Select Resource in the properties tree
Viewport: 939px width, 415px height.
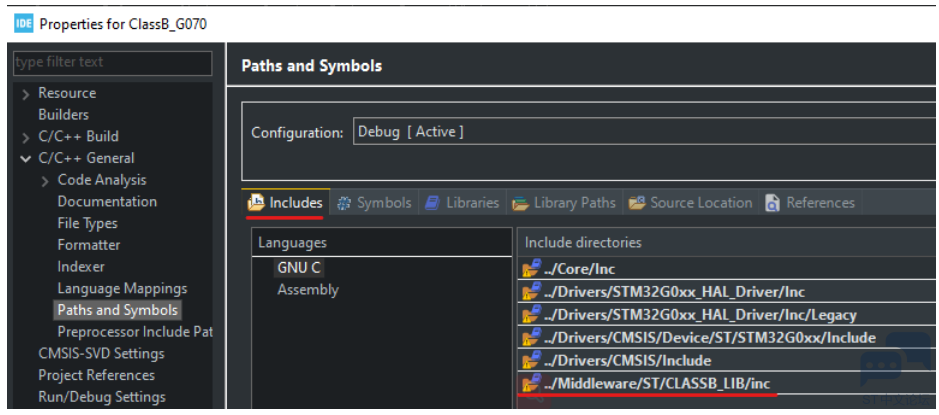click(x=67, y=93)
